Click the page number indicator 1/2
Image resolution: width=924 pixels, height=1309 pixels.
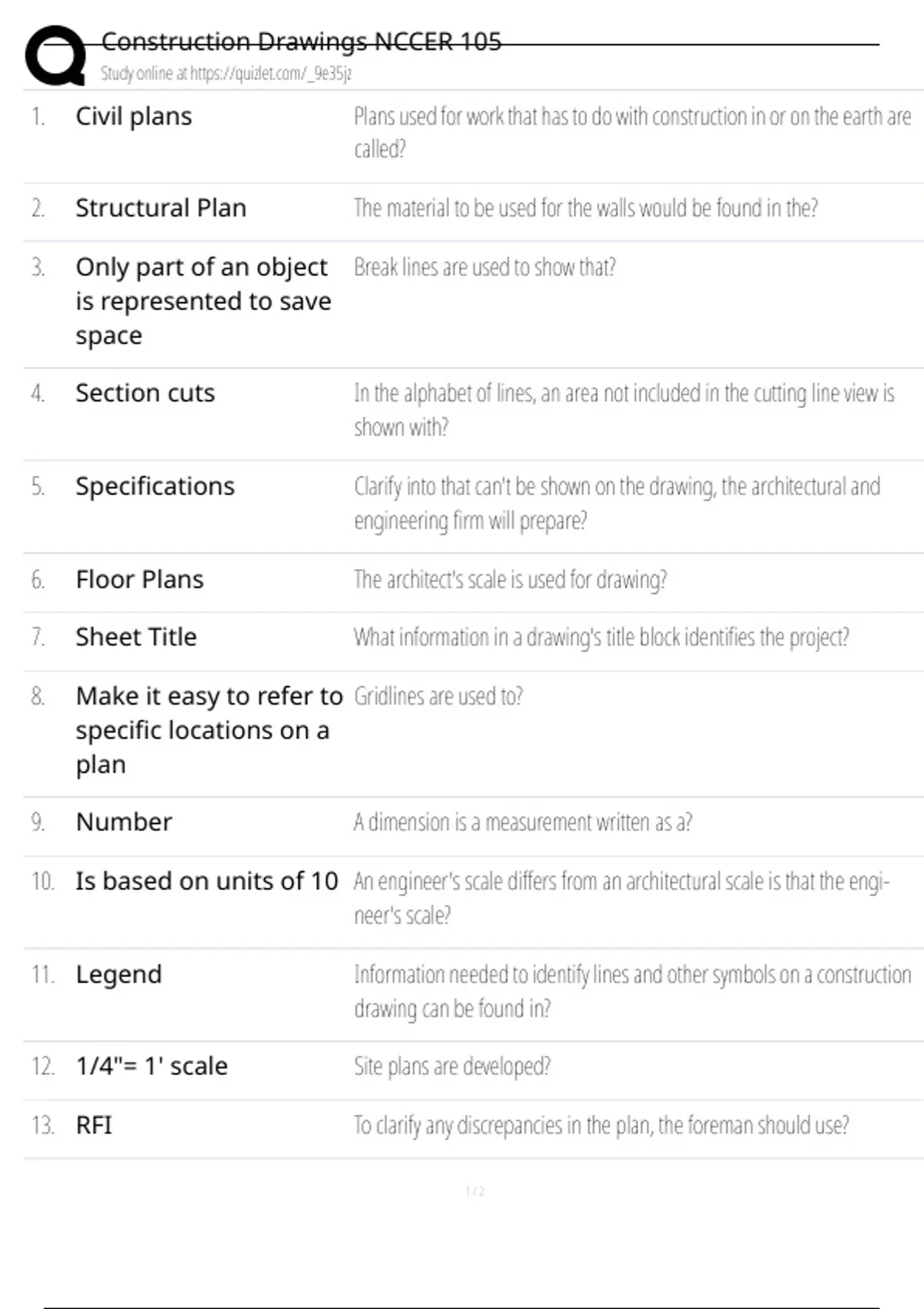tap(474, 1192)
